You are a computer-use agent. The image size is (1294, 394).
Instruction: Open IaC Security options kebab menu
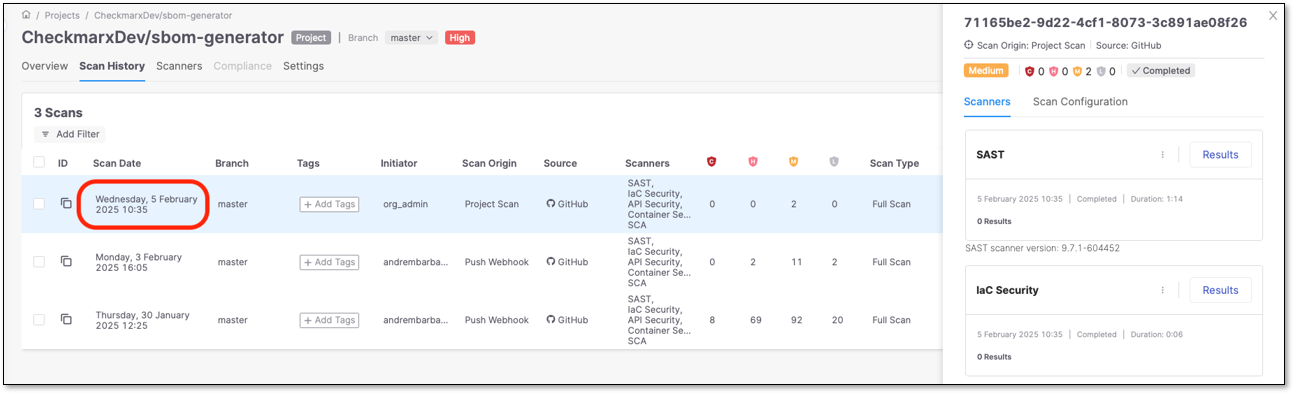pyautogui.click(x=1162, y=290)
